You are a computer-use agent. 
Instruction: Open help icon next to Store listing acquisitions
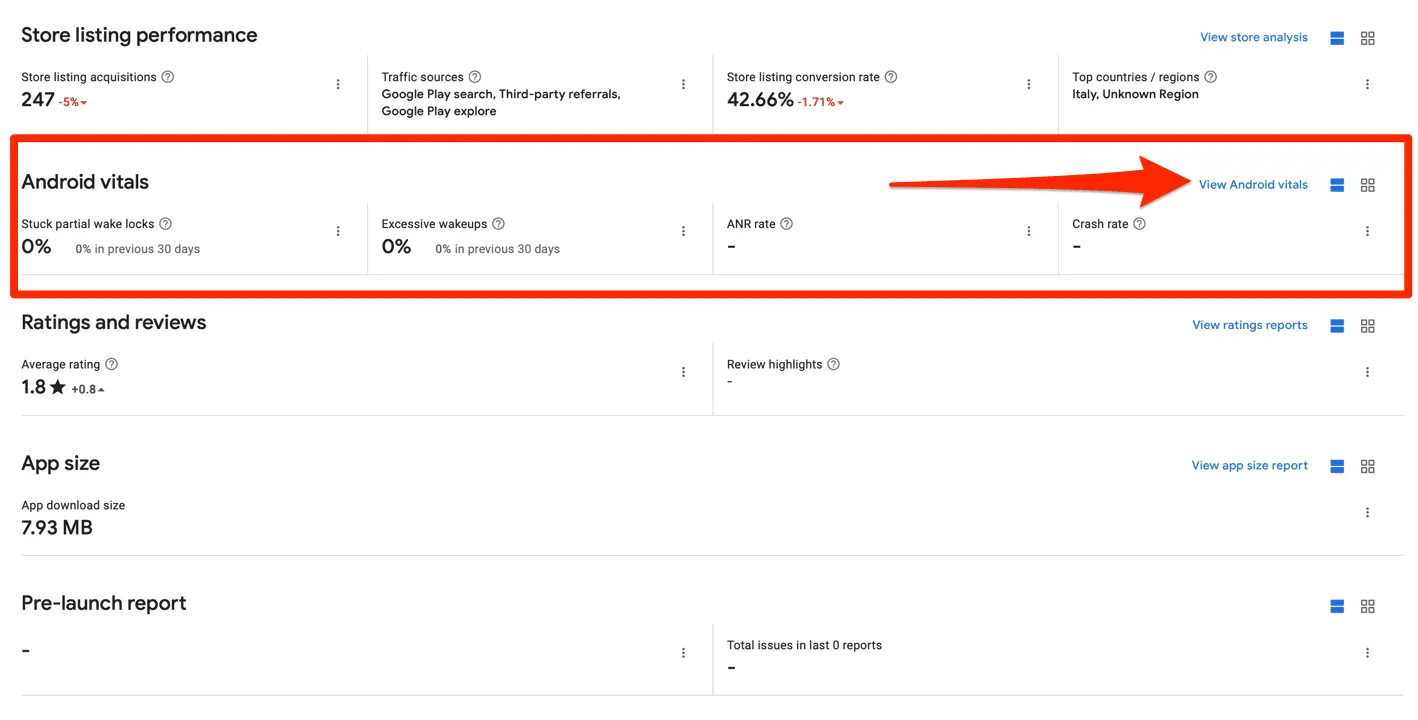pos(168,77)
